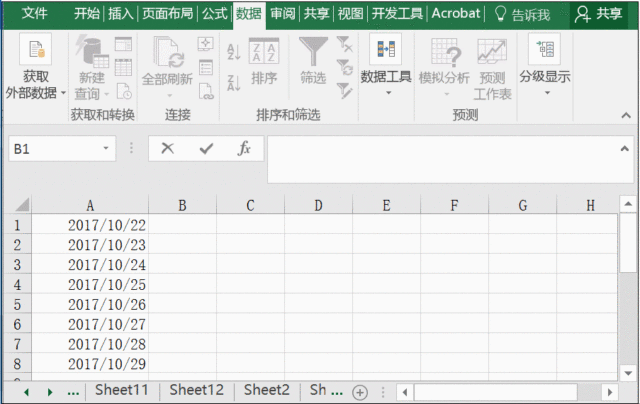Select cell containing 2017/10/22

[90, 225]
